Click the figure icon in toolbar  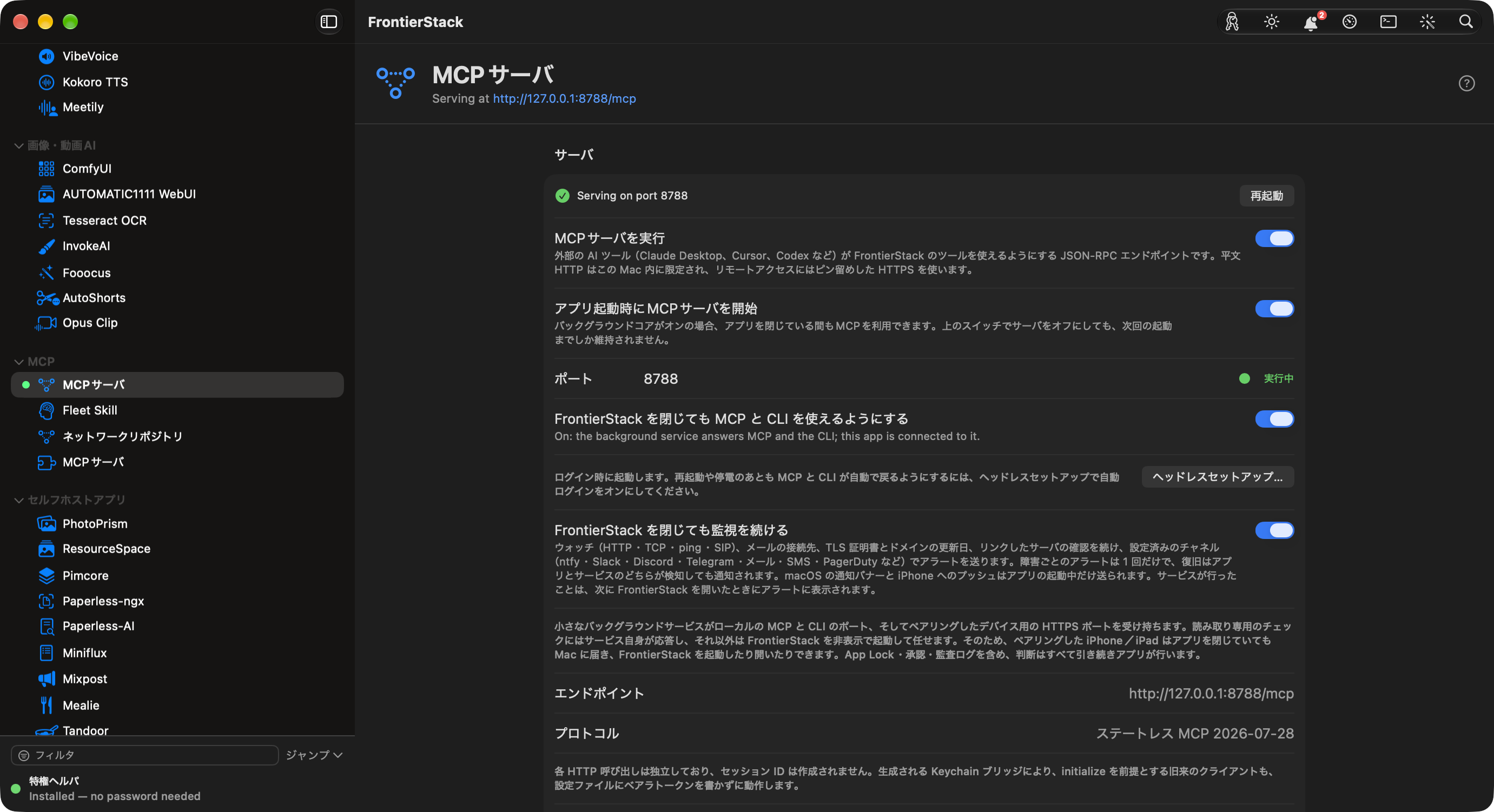click(x=1232, y=22)
